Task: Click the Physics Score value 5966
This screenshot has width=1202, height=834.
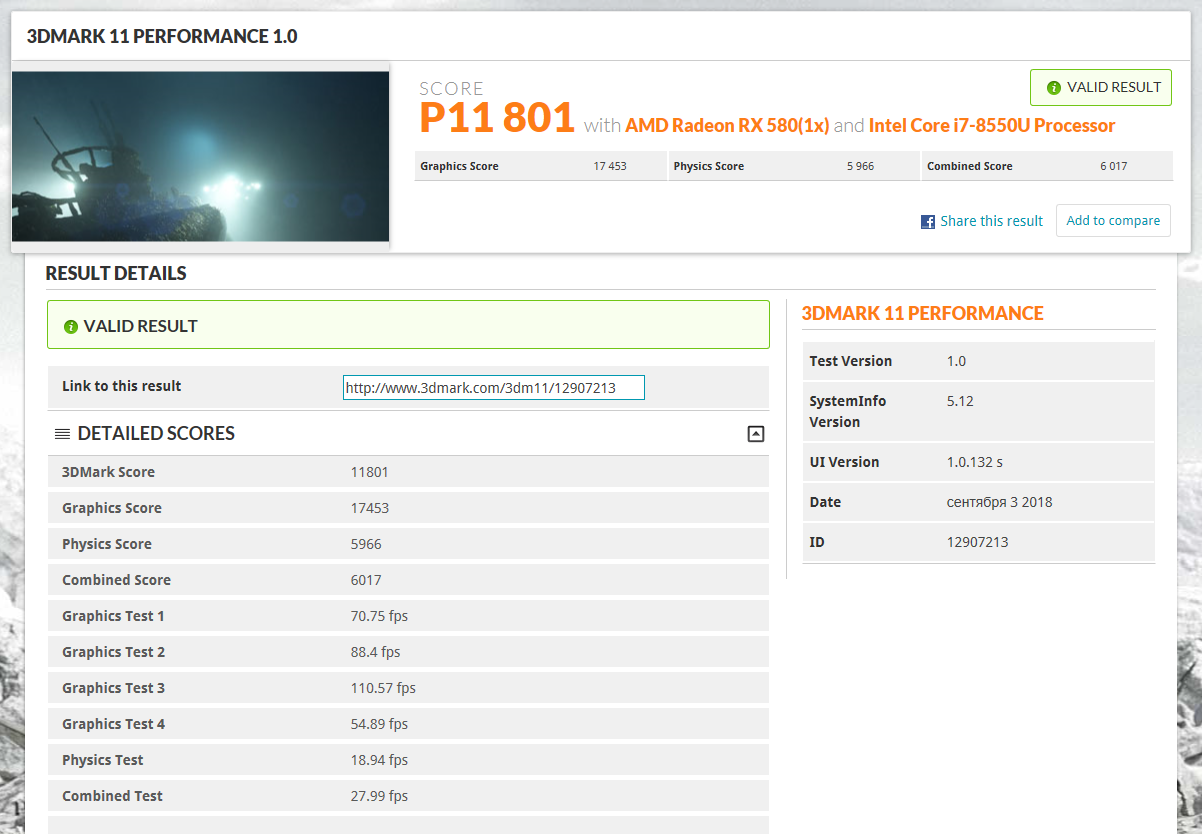Action: pyautogui.click(x=365, y=544)
